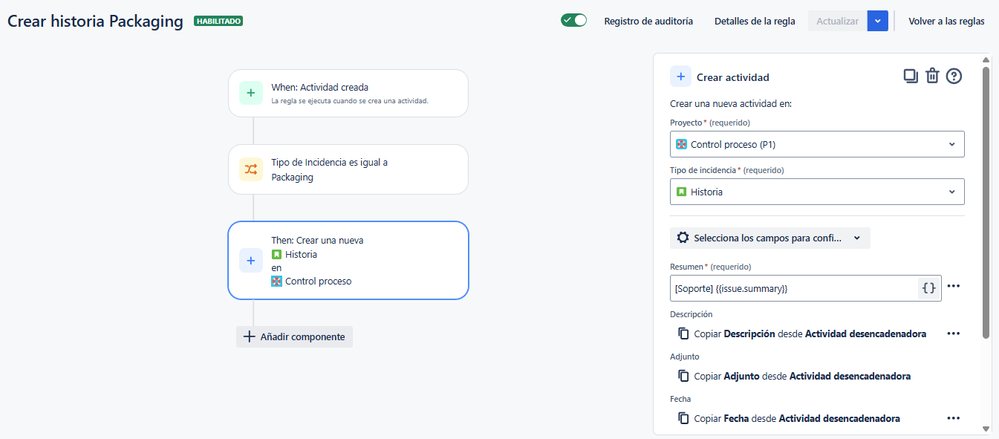The height and width of the screenshot is (439, 999).
Task: Open the Proyecto dropdown
Action: pos(817,144)
